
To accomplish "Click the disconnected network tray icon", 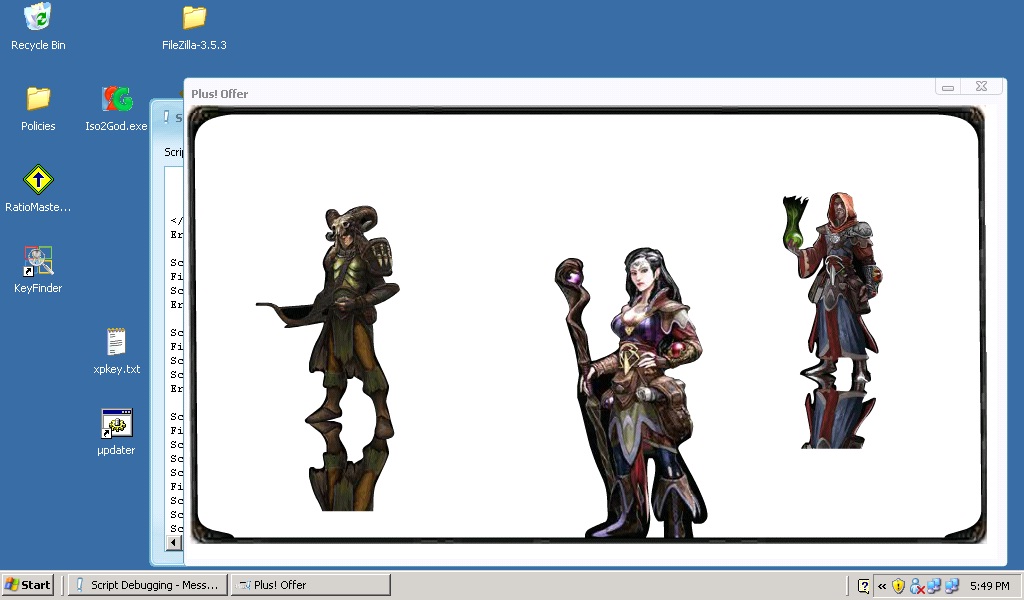I will click(x=916, y=586).
